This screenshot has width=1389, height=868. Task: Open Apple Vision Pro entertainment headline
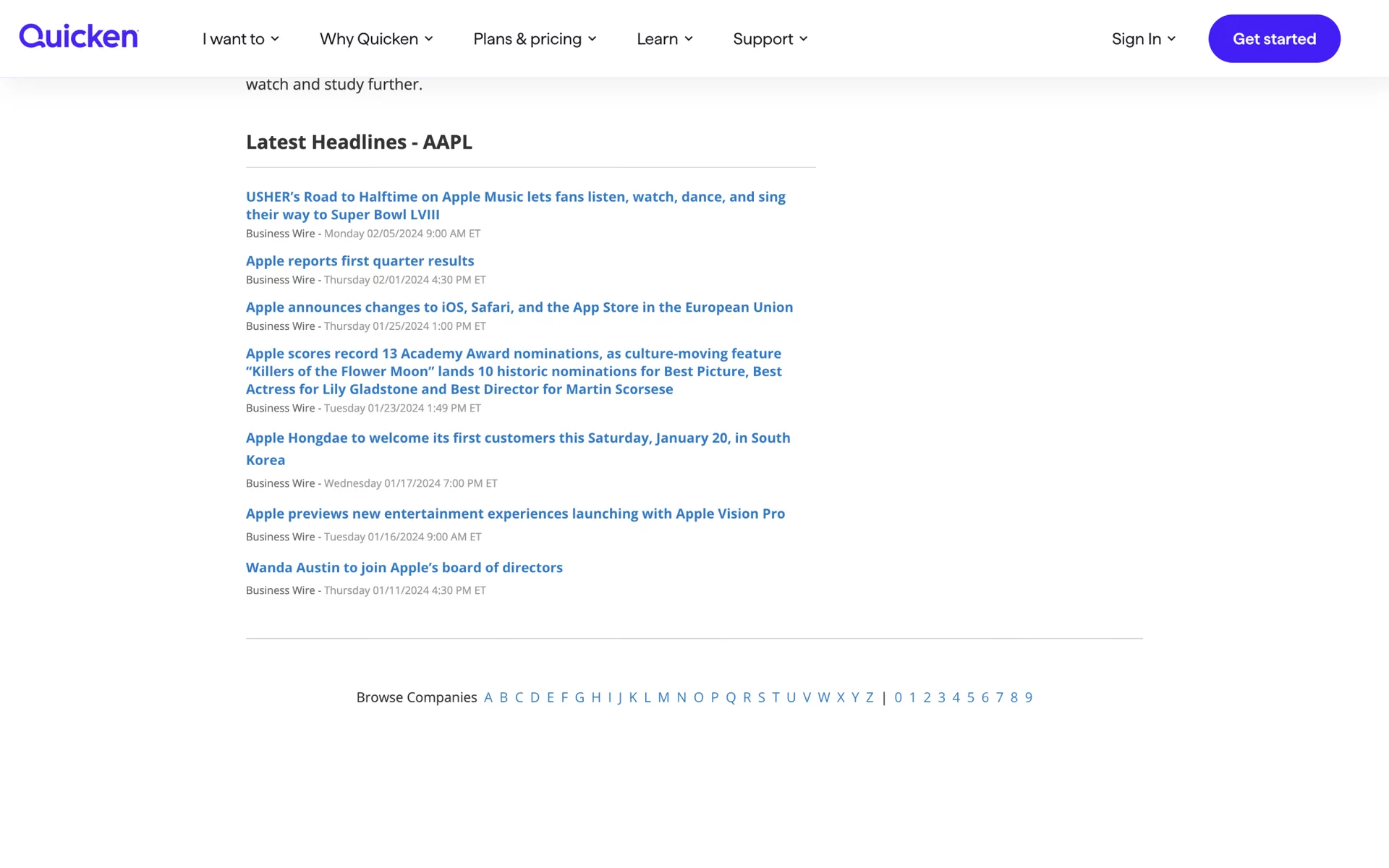click(515, 514)
